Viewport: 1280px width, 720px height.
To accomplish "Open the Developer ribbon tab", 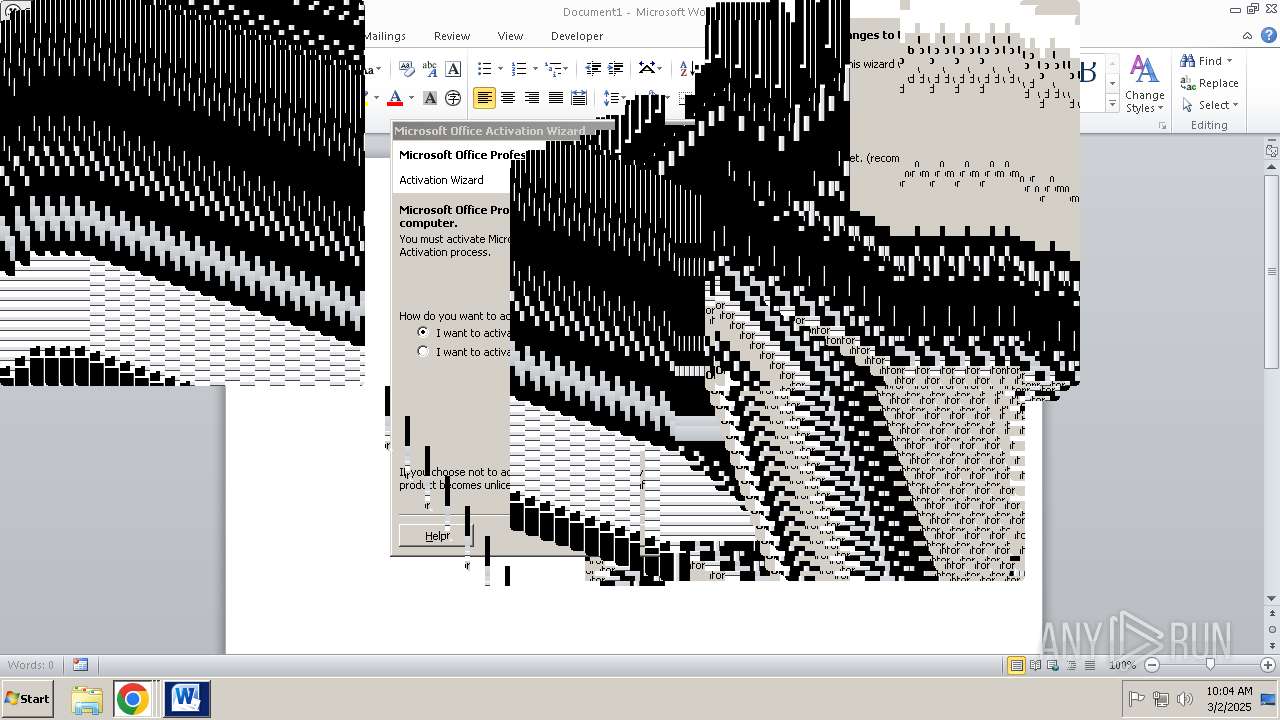I will tap(577, 36).
